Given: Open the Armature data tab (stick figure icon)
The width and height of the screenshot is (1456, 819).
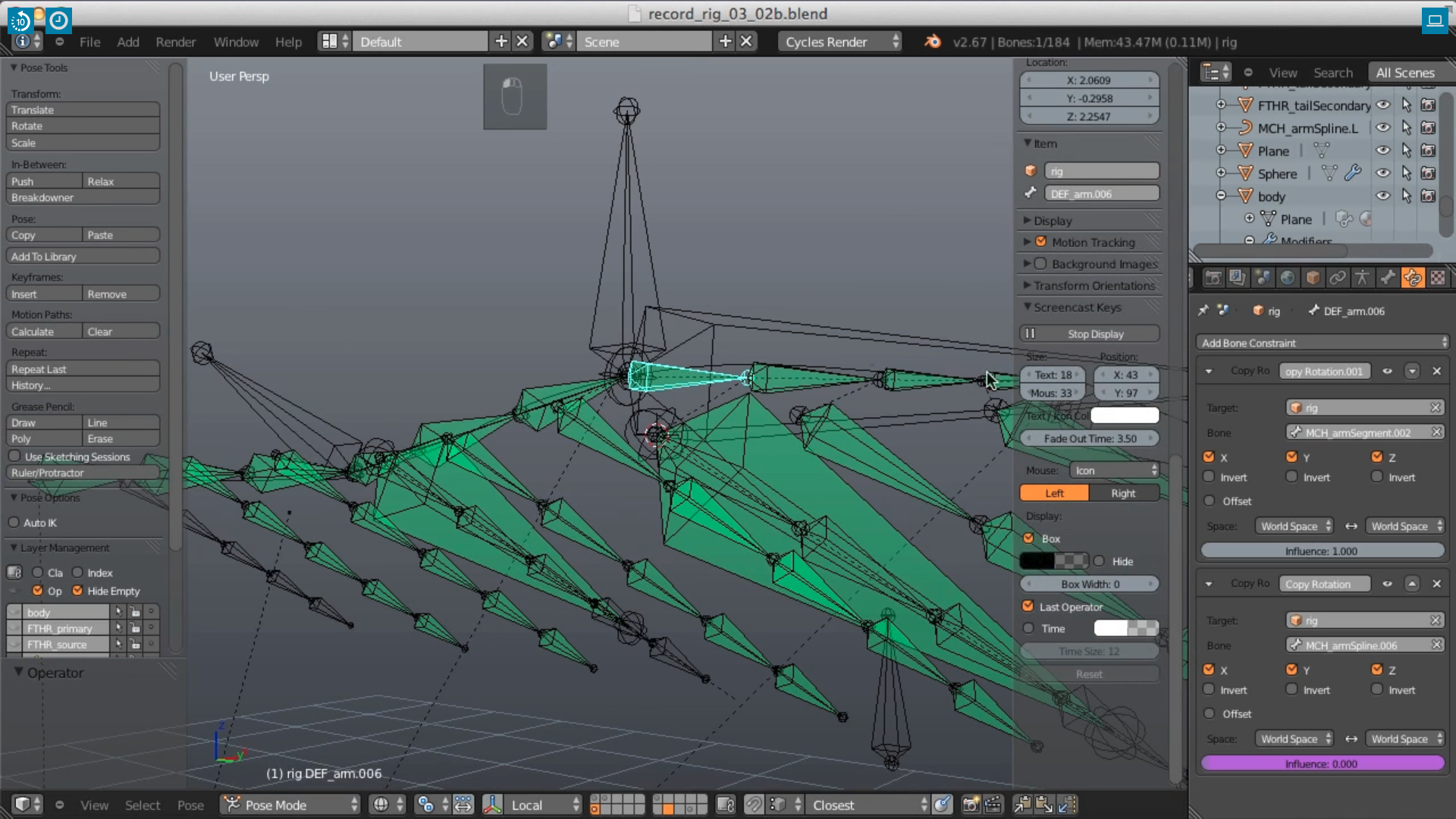Looking at the screenshot, I should 1362,278.
